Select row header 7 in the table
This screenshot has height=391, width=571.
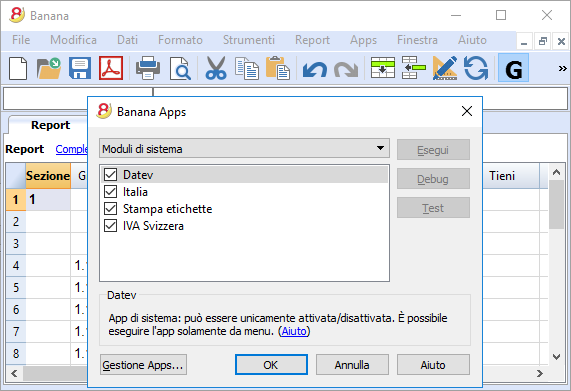point(16,331)
